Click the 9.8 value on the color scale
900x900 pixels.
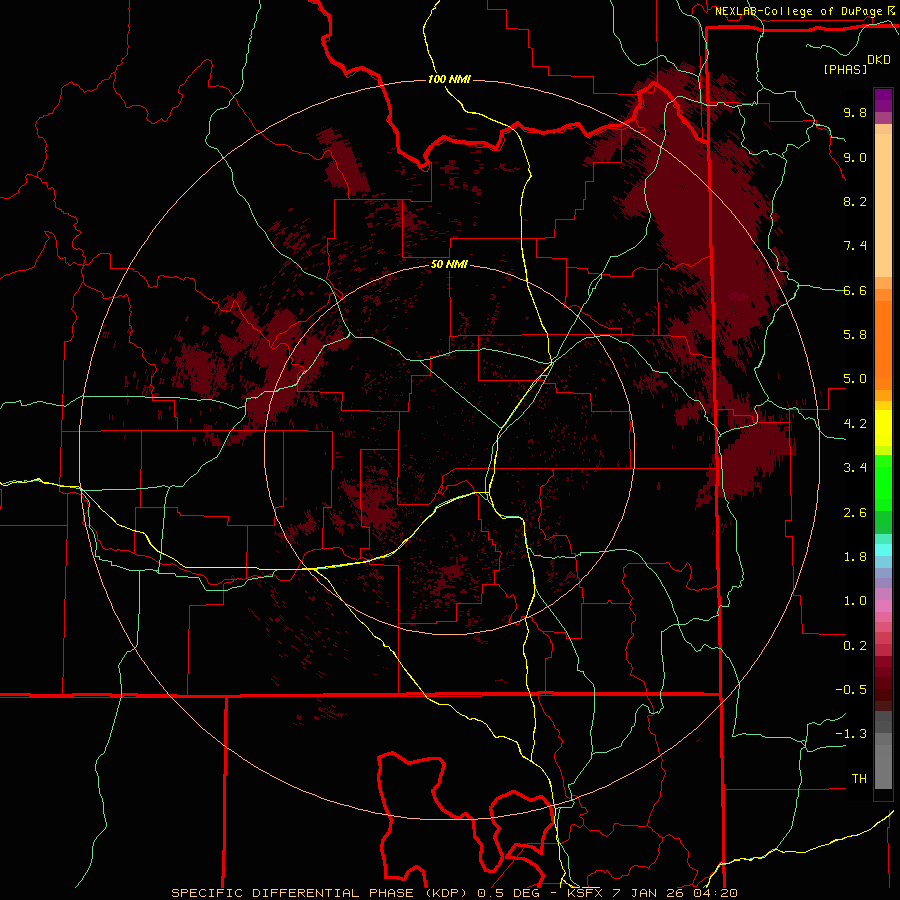855,112
